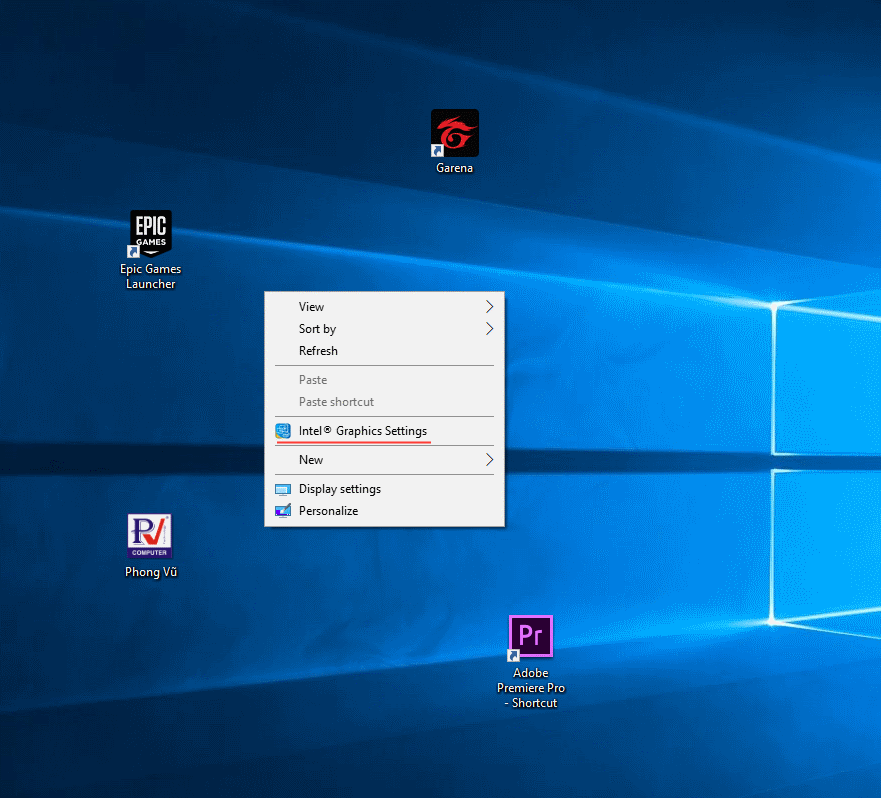Expand the Sort by submenu arrow

[489, 329]
